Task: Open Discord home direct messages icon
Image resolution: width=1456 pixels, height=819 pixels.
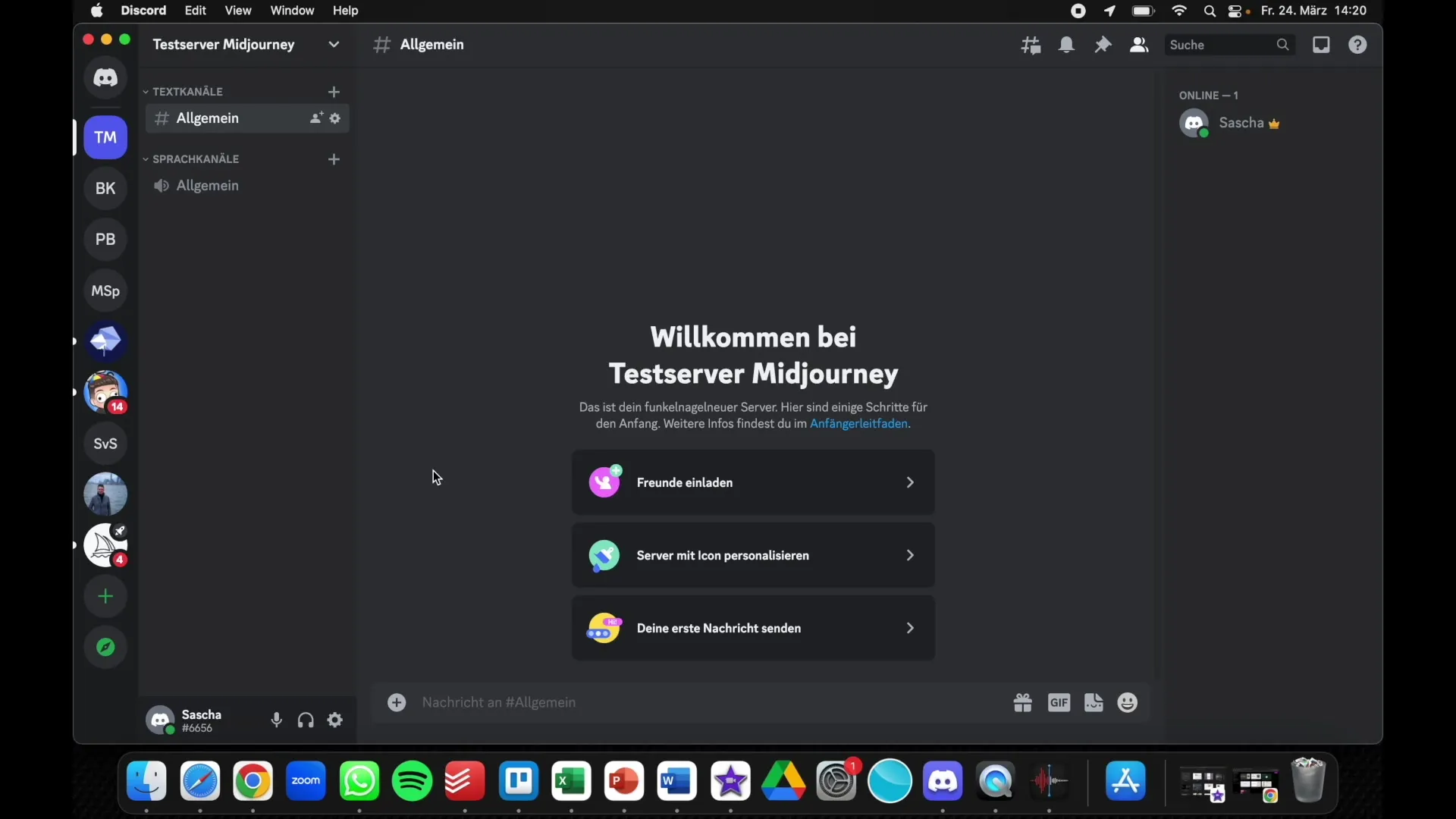Action: (105, 77)
